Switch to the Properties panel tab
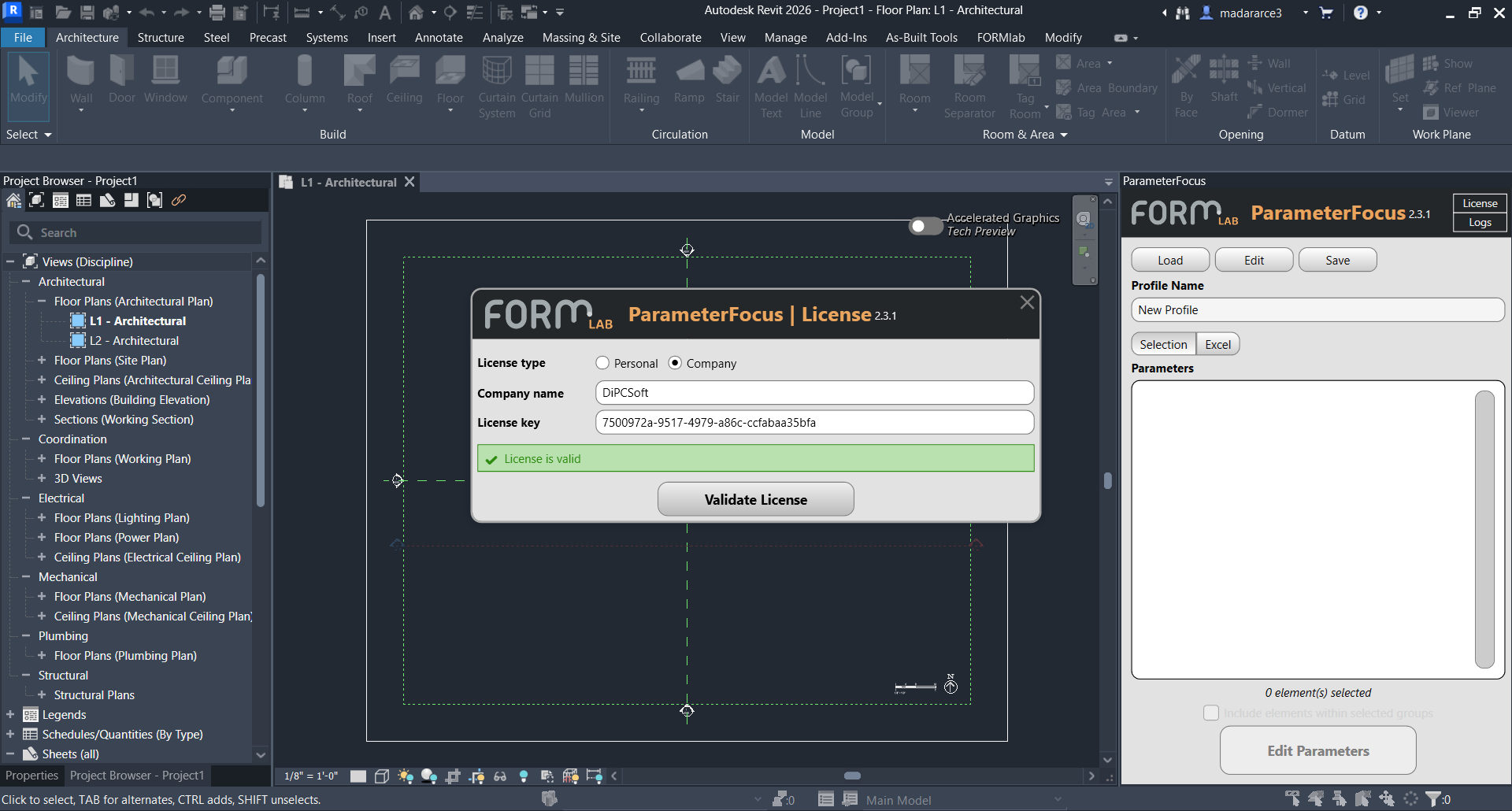1512x811 pixels. 31,776
